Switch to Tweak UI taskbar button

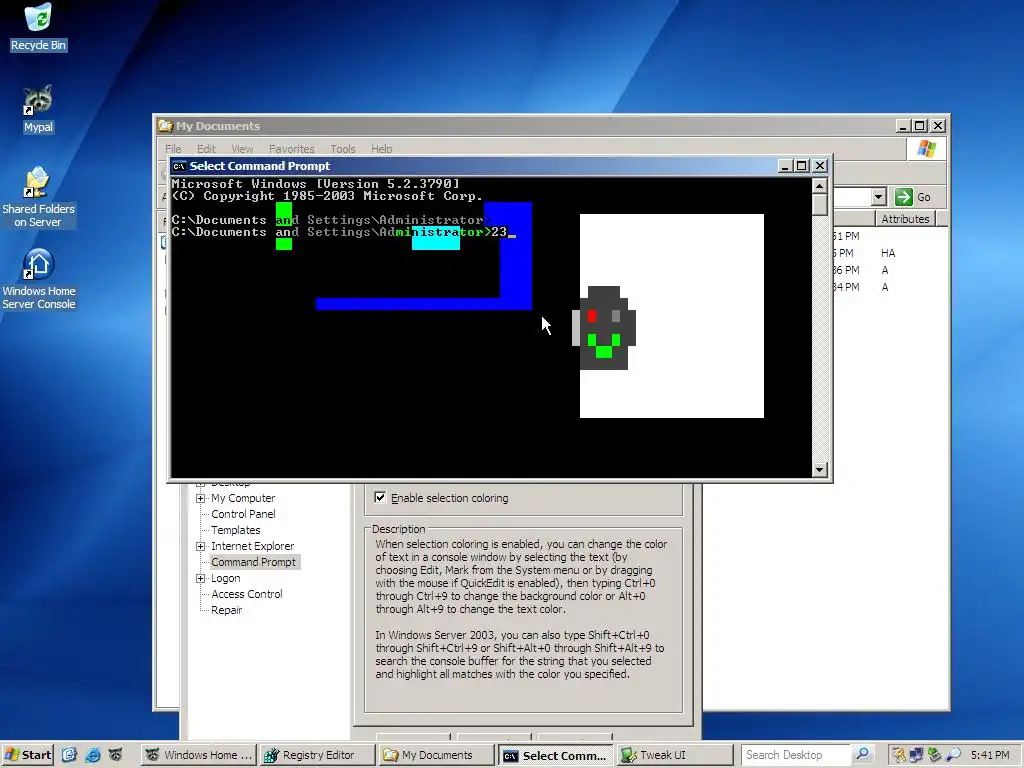click(674, 755)
